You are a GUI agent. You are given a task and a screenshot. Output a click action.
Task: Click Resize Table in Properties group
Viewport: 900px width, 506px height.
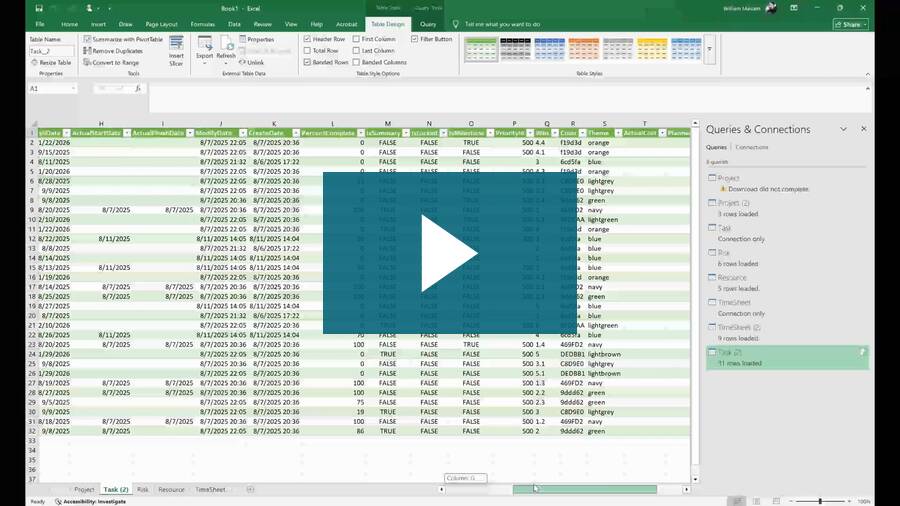coord(51,62)
